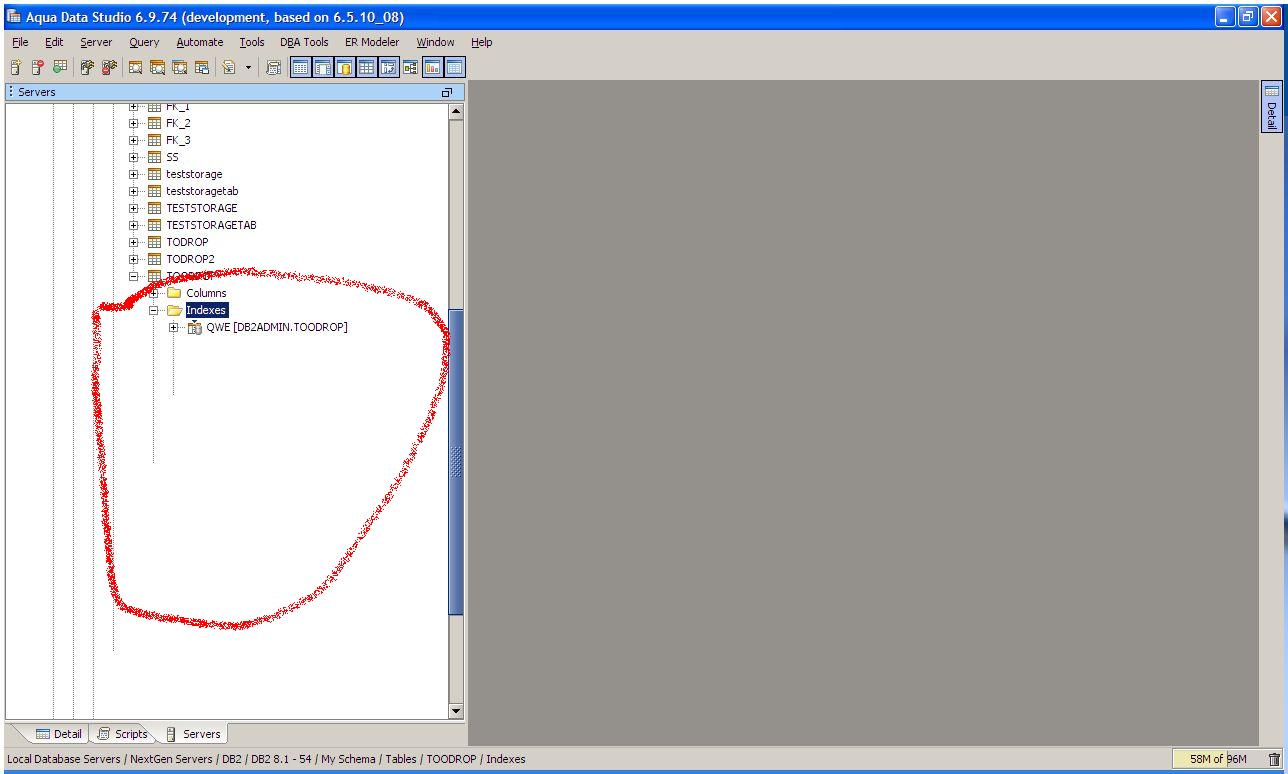The image size is (1288, 774).
Task: Toggle the yellow database cylinder toolbar button
Action: [344, 68]
